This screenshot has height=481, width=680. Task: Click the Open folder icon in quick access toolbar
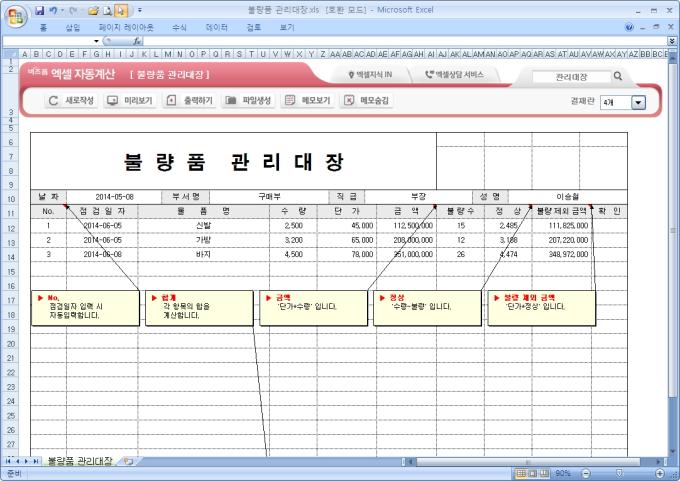pyautogui.click(x=93, y=10)
